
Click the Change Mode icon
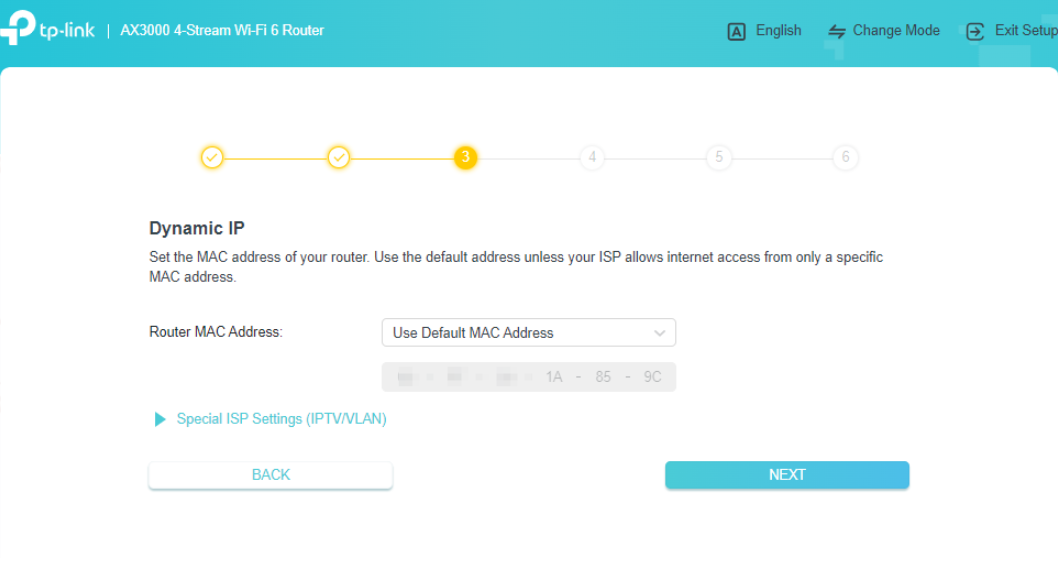coord(835,31)
